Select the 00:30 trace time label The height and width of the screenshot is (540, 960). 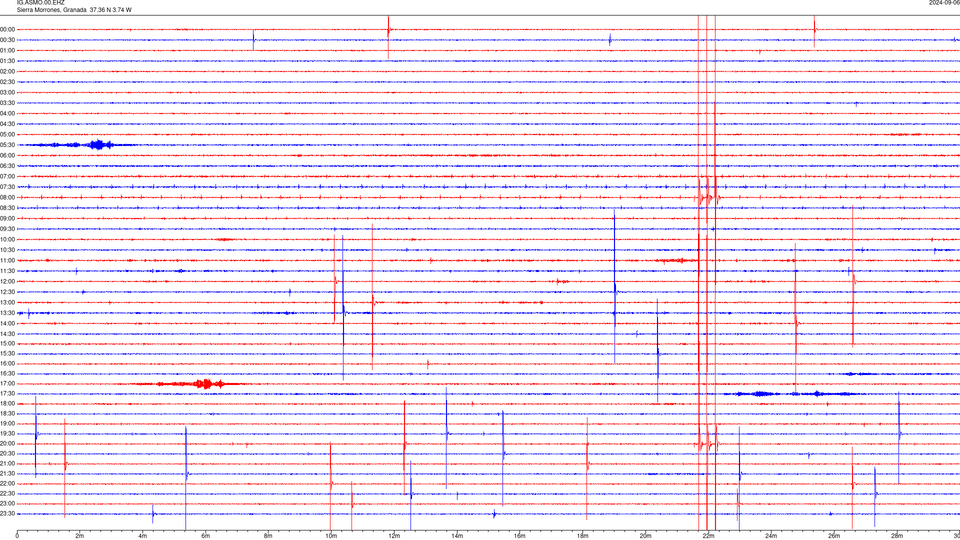pos(8,40)
